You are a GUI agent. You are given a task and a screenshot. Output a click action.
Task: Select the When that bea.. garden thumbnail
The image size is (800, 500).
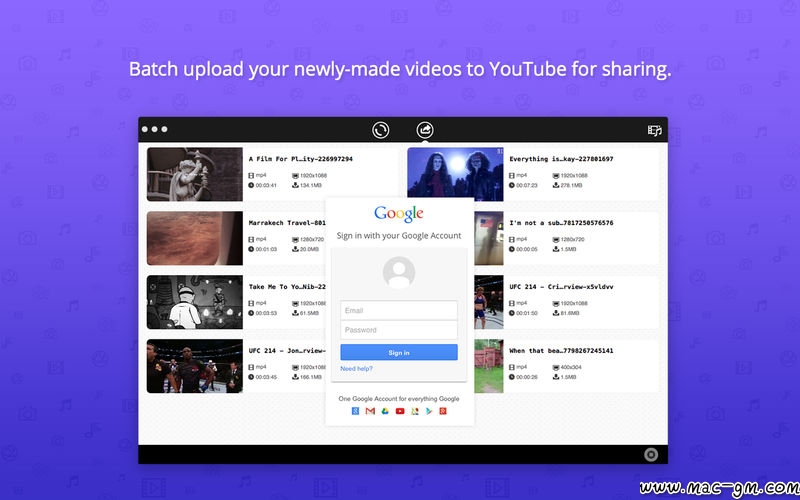click(489, 366)
